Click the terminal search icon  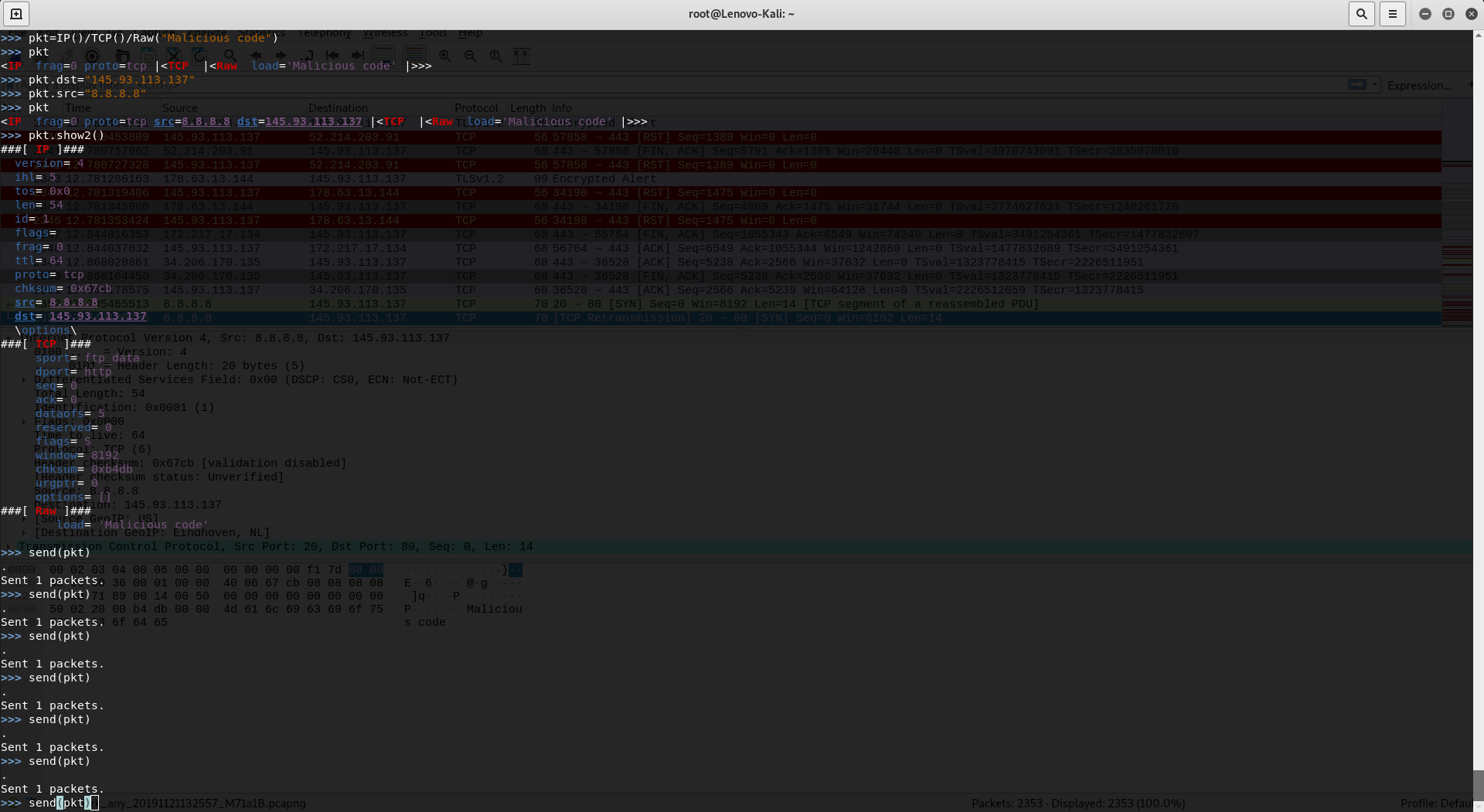(1361, 14)
